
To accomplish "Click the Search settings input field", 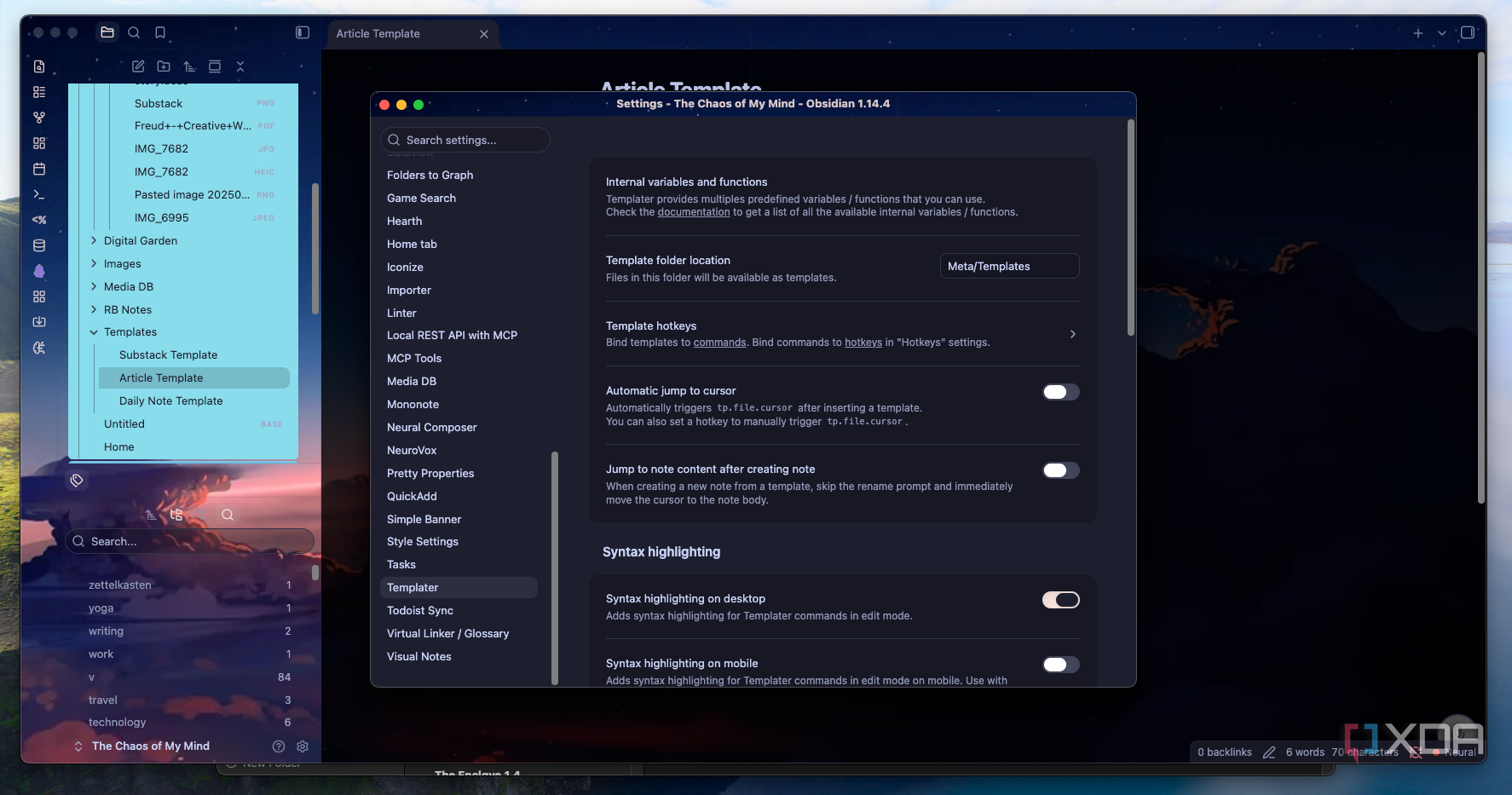I will (x=465, y=140).
